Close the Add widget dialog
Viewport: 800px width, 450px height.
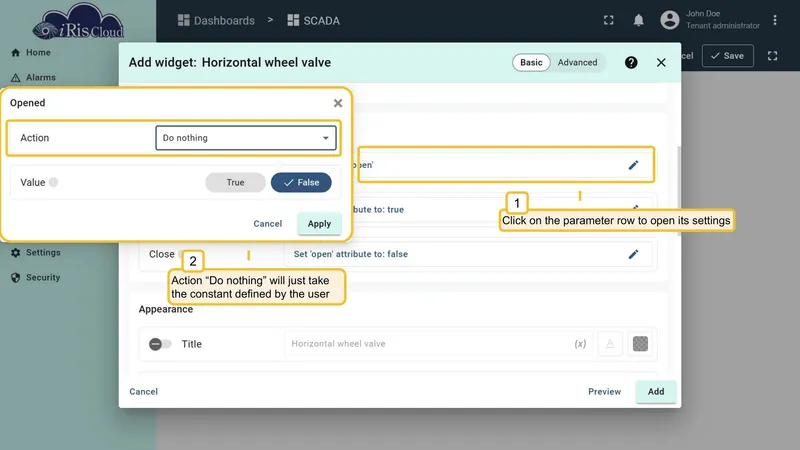[x=661, y=62]
